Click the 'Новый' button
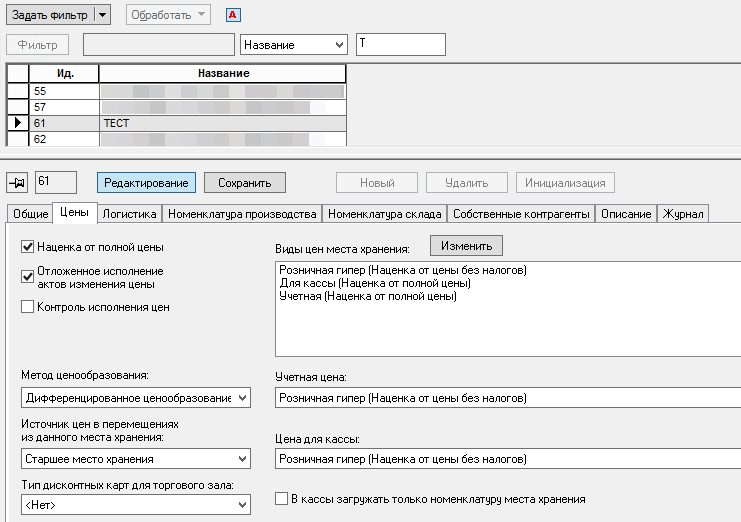The height and width of the screenshot is (522, 741). (377, 183)
